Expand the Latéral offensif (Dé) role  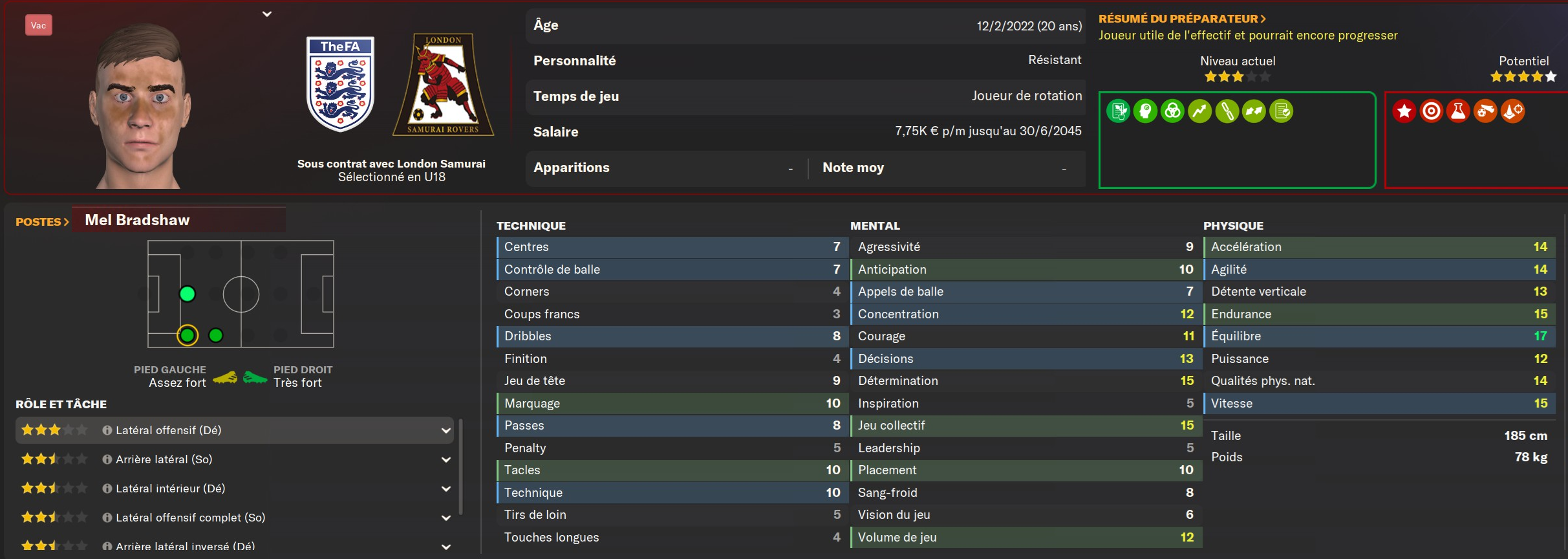click(x=446, y=430)
